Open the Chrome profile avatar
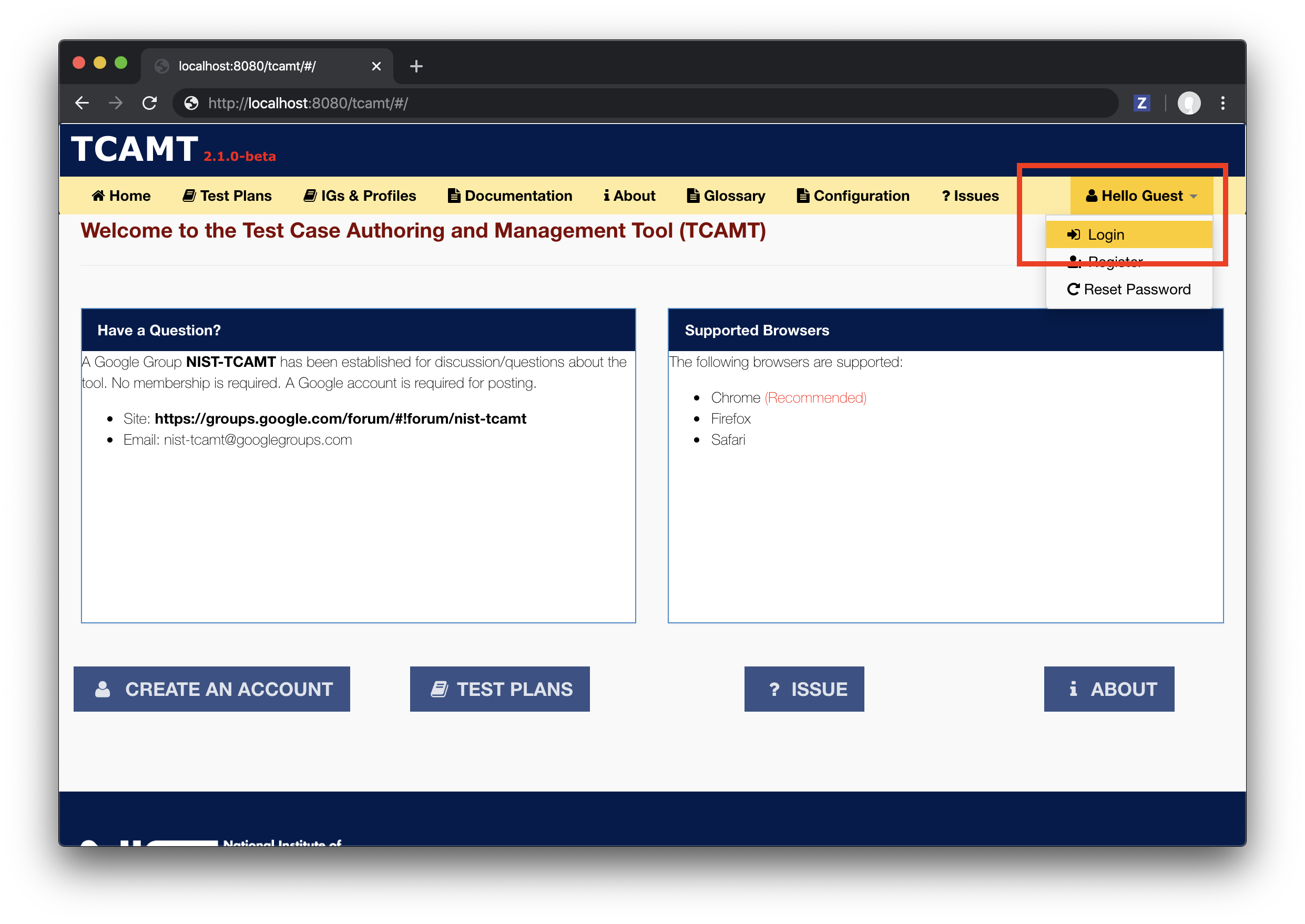Viewport: 1305px width, 924px height. 1188,103
